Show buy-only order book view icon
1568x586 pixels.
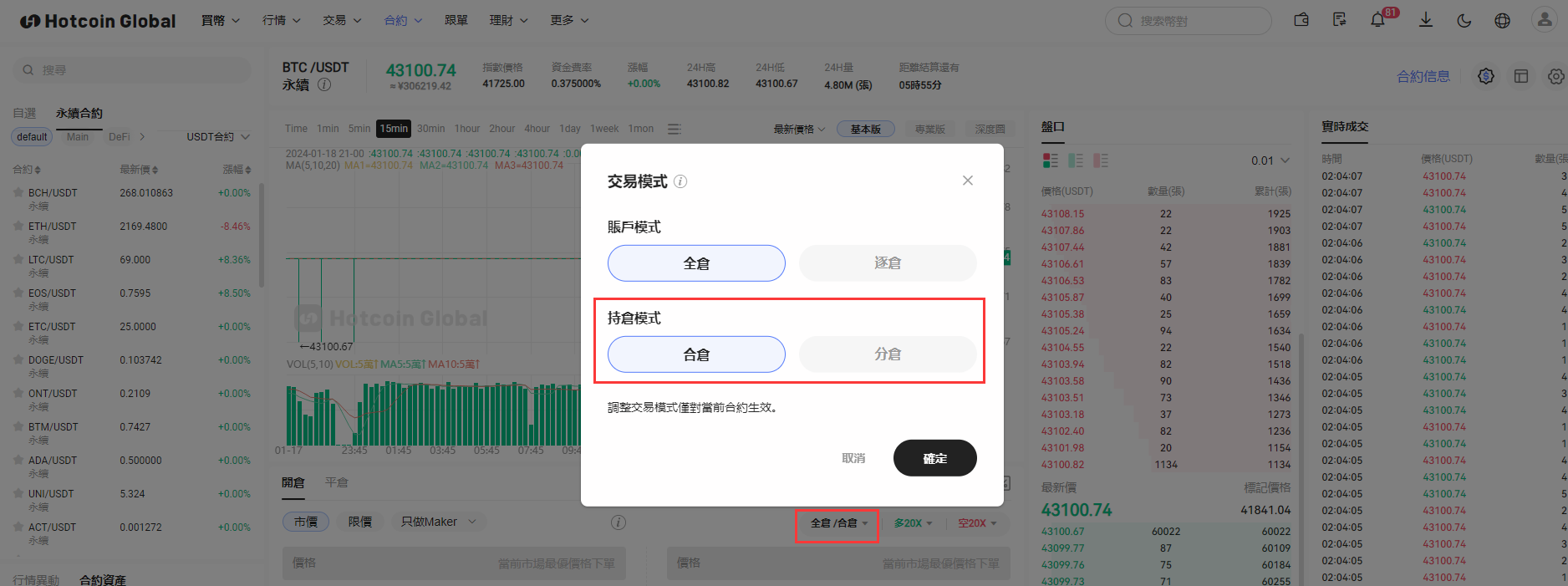point(1076,161)
